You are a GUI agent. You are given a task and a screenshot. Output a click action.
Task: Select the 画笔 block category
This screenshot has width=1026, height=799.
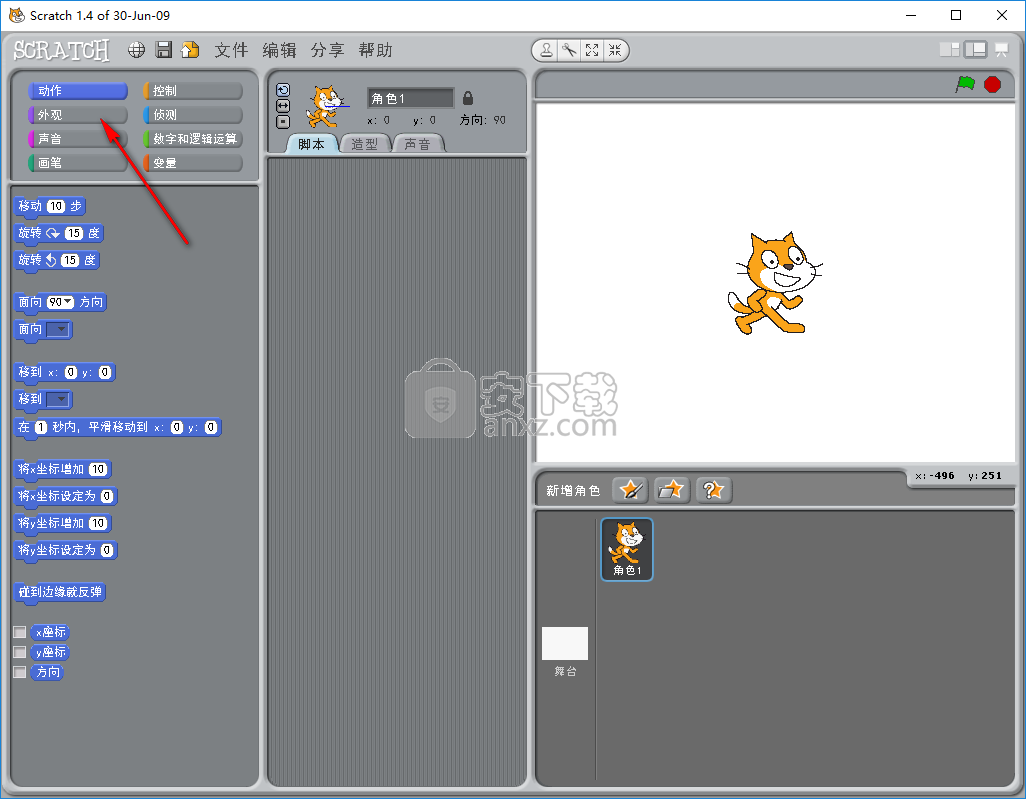click(x=78, y=163)
